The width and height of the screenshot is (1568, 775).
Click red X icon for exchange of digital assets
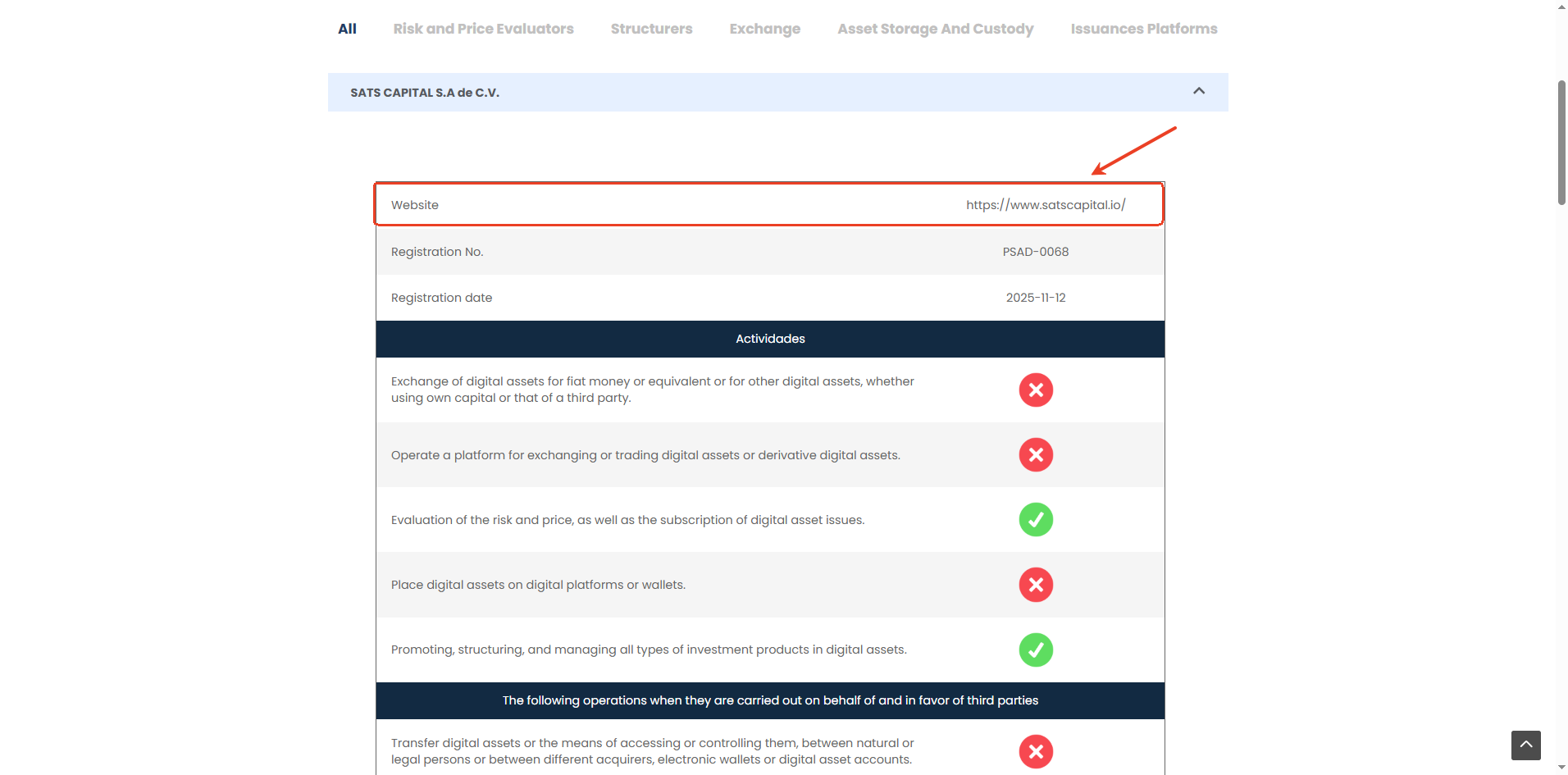1036,390
